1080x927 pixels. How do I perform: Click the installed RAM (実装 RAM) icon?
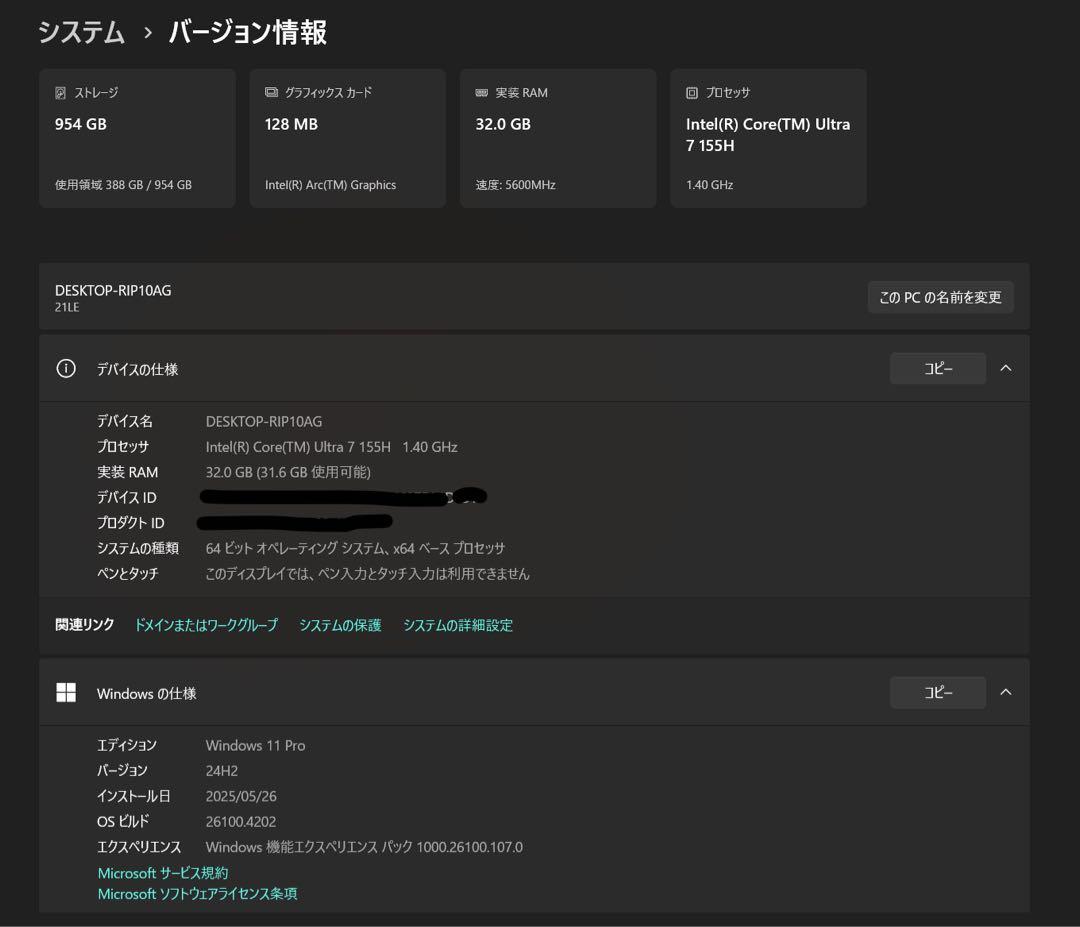(x=482, y=92)
